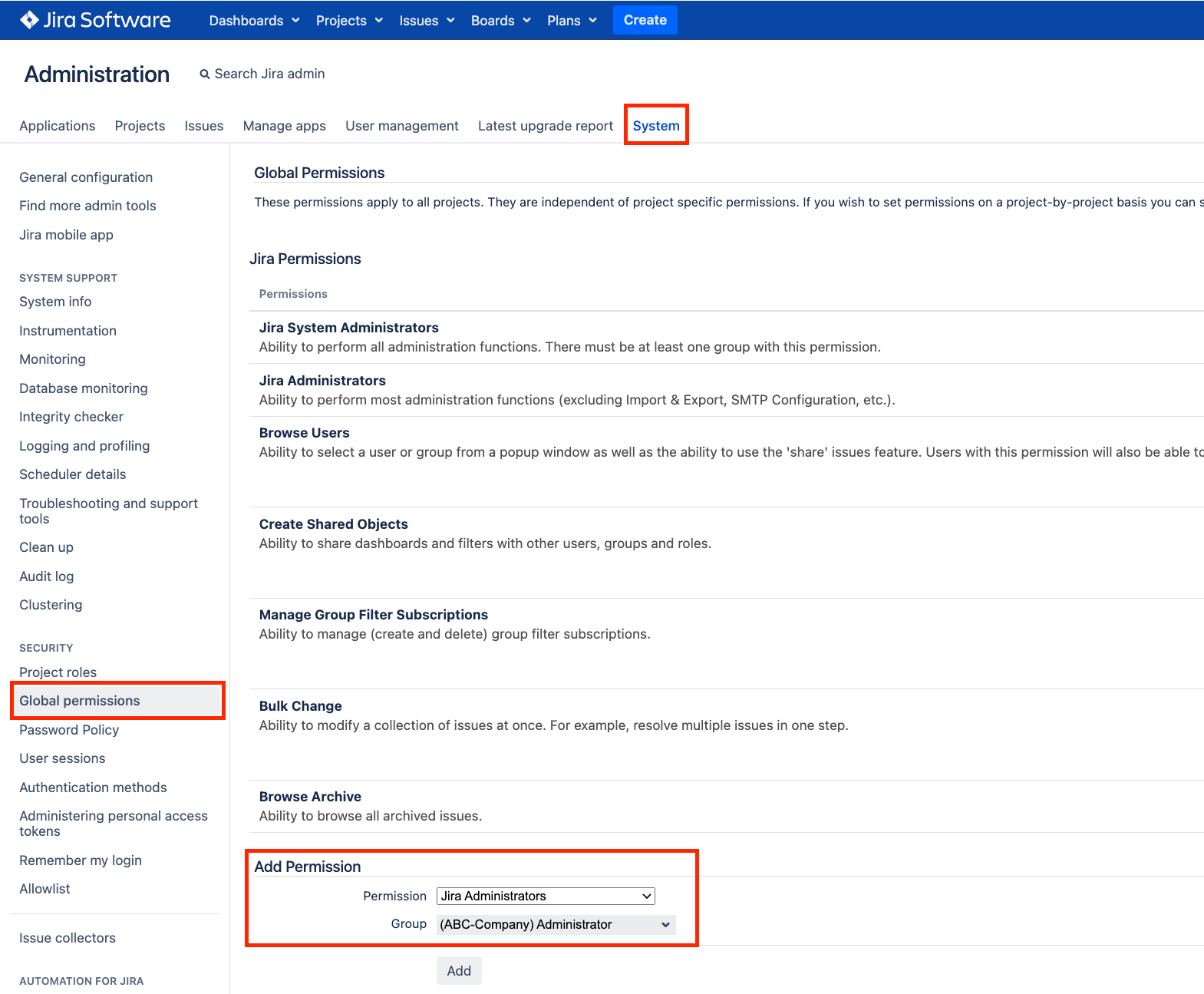Screen dimensions: 1204x994
Task: Open the Issues admin tab
Action: [204, 126]
